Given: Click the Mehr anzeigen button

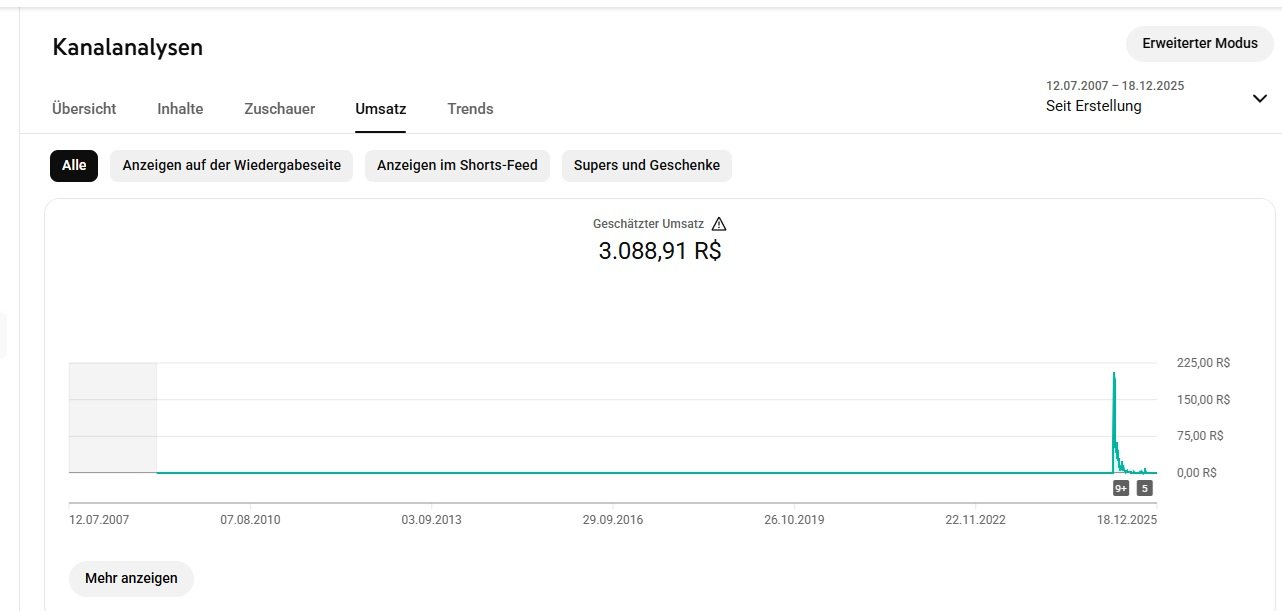Looking at the screenshot, I should coord(131,578).
